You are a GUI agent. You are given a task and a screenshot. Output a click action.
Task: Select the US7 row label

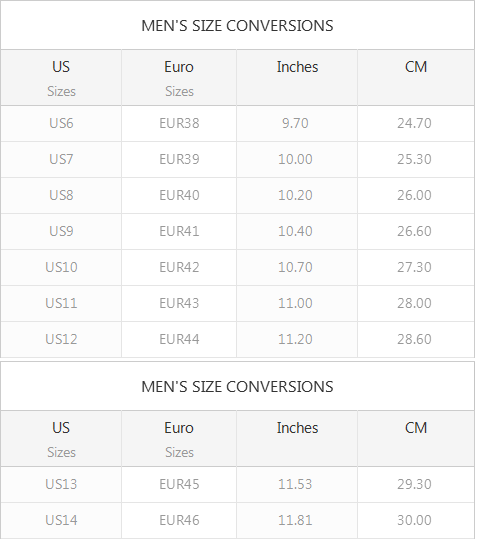tap(61, 159)
